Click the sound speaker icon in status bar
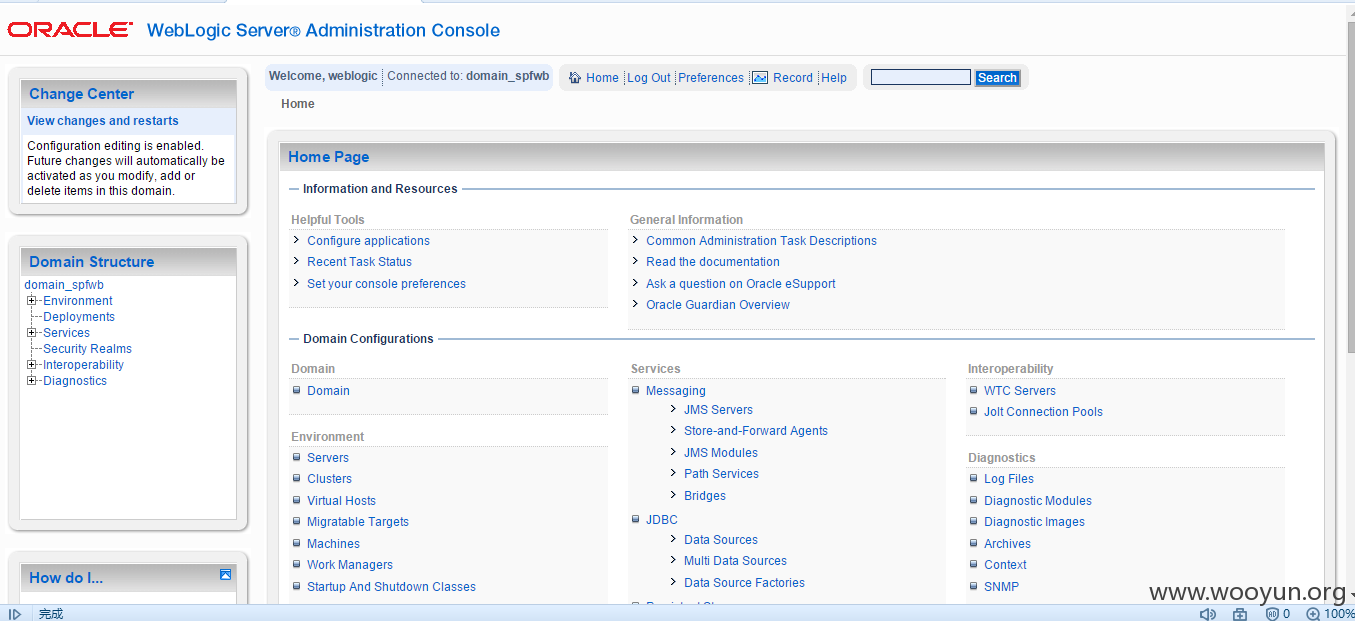 (1207, 614)
